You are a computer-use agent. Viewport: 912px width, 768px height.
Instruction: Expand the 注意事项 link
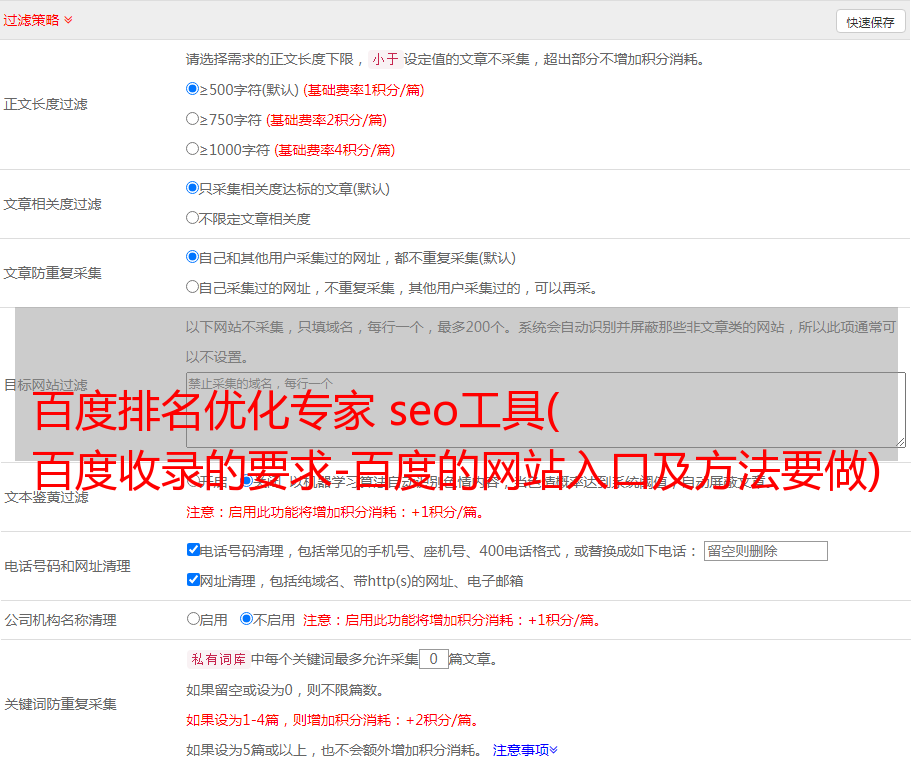pyautogui.click(x=525, y=751)
